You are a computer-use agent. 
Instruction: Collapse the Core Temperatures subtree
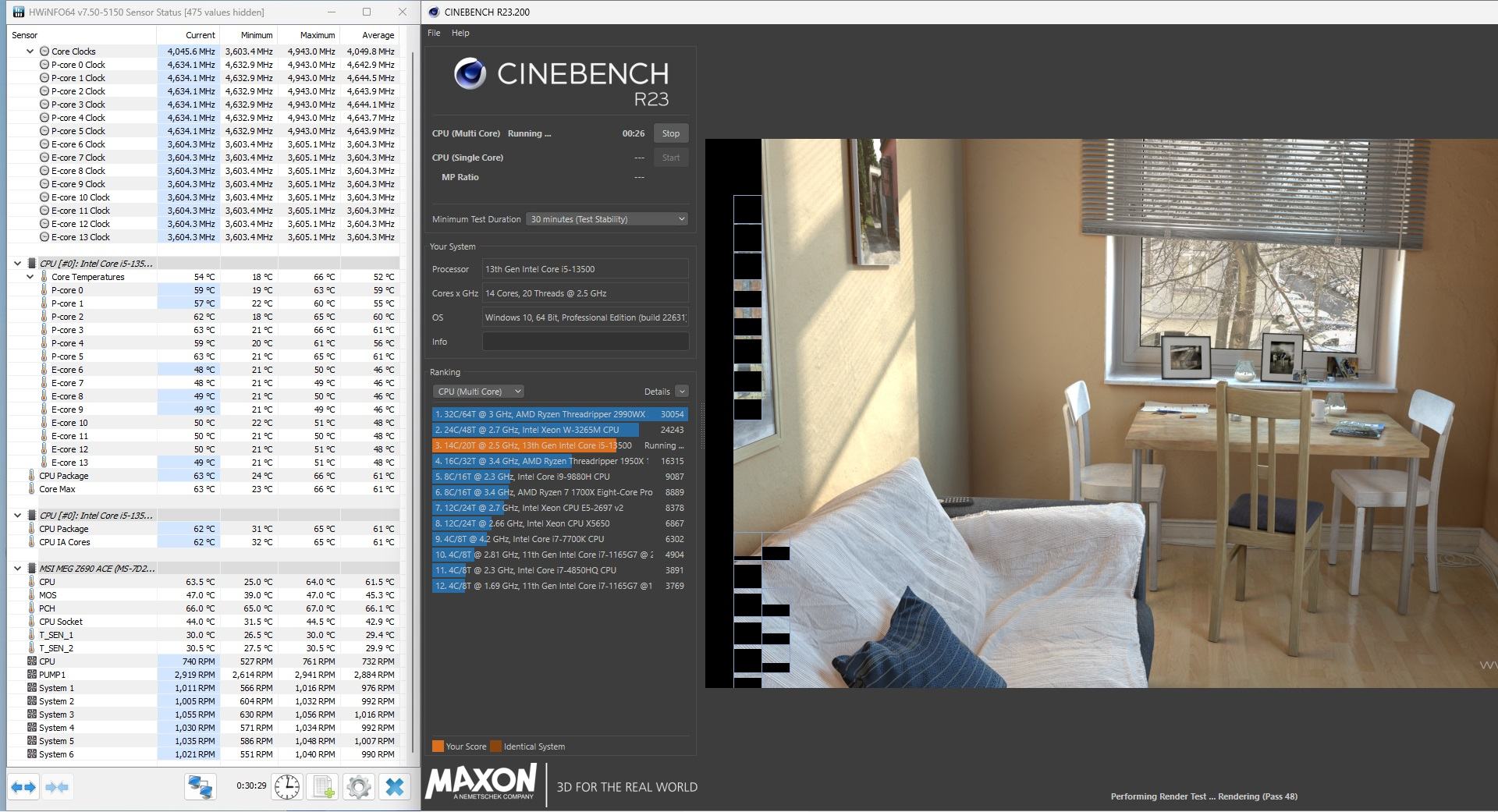click(30, 277)
